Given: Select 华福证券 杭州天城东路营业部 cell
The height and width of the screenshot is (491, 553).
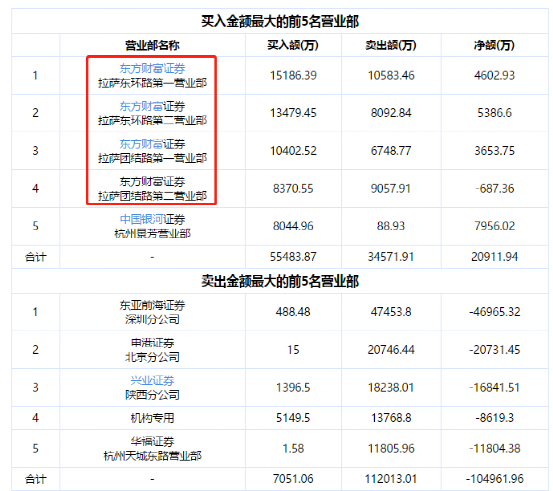Looking at the screenshot, I should (x=152, y=449).
